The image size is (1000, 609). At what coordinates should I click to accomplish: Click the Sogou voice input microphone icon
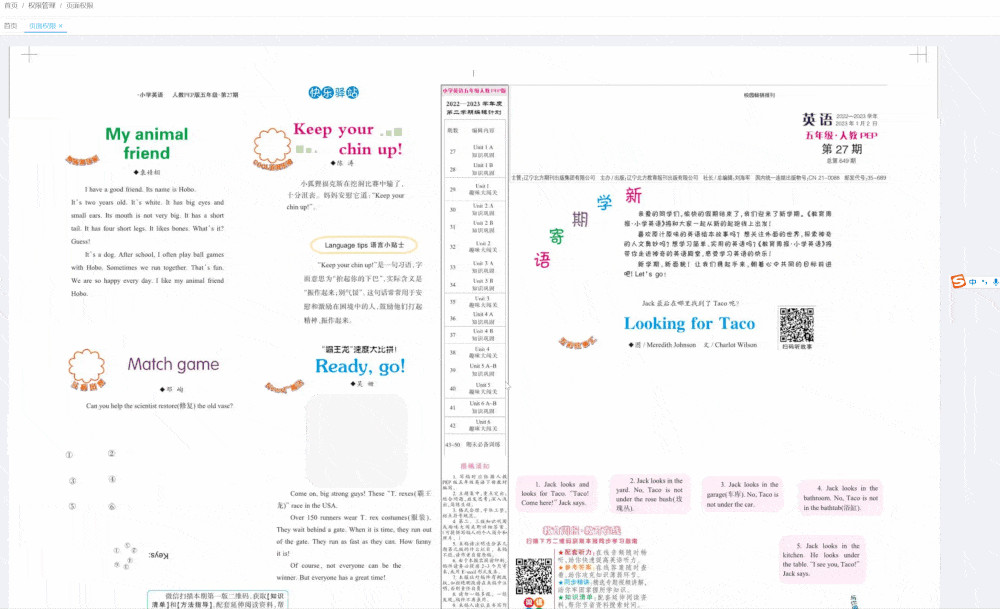[x=996, y=282]
